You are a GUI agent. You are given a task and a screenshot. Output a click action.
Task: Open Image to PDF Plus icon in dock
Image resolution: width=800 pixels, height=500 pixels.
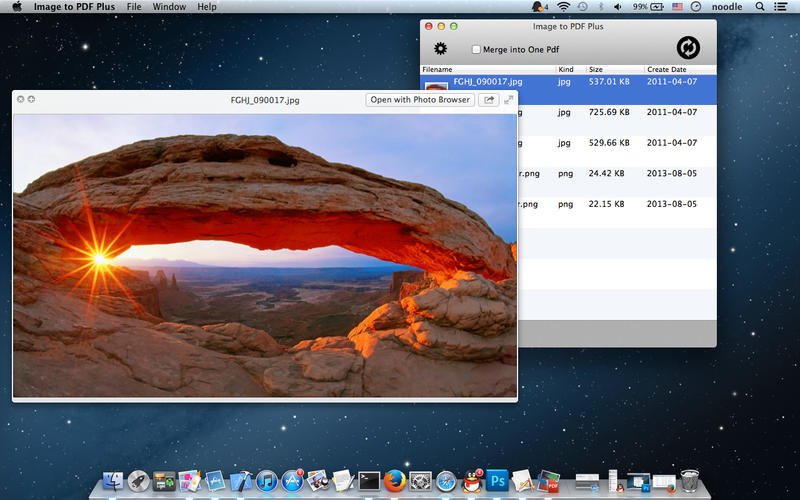(548, 481)
